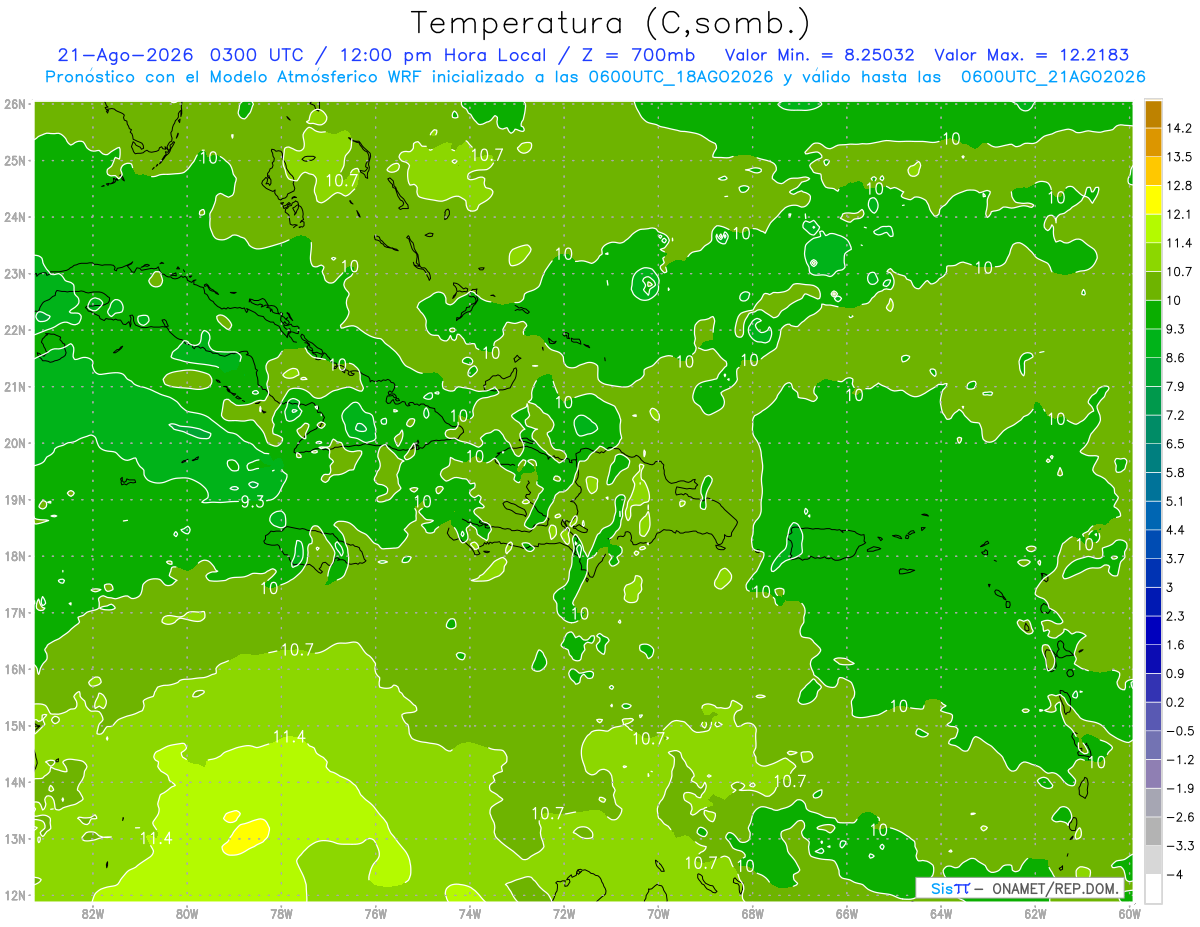1200x927 pixels.
Task: Click the 15N latitude axis label
Action: click(15, 725)
